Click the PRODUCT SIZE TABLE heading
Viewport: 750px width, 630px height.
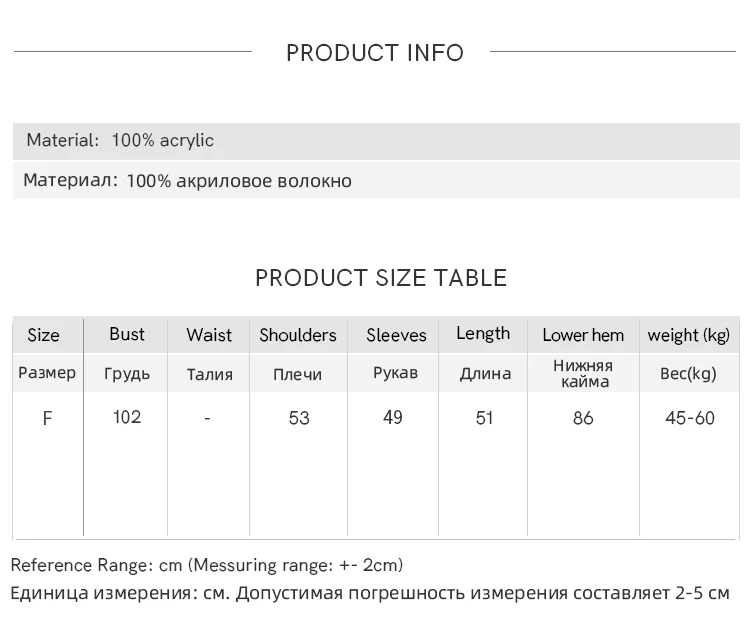381,278
